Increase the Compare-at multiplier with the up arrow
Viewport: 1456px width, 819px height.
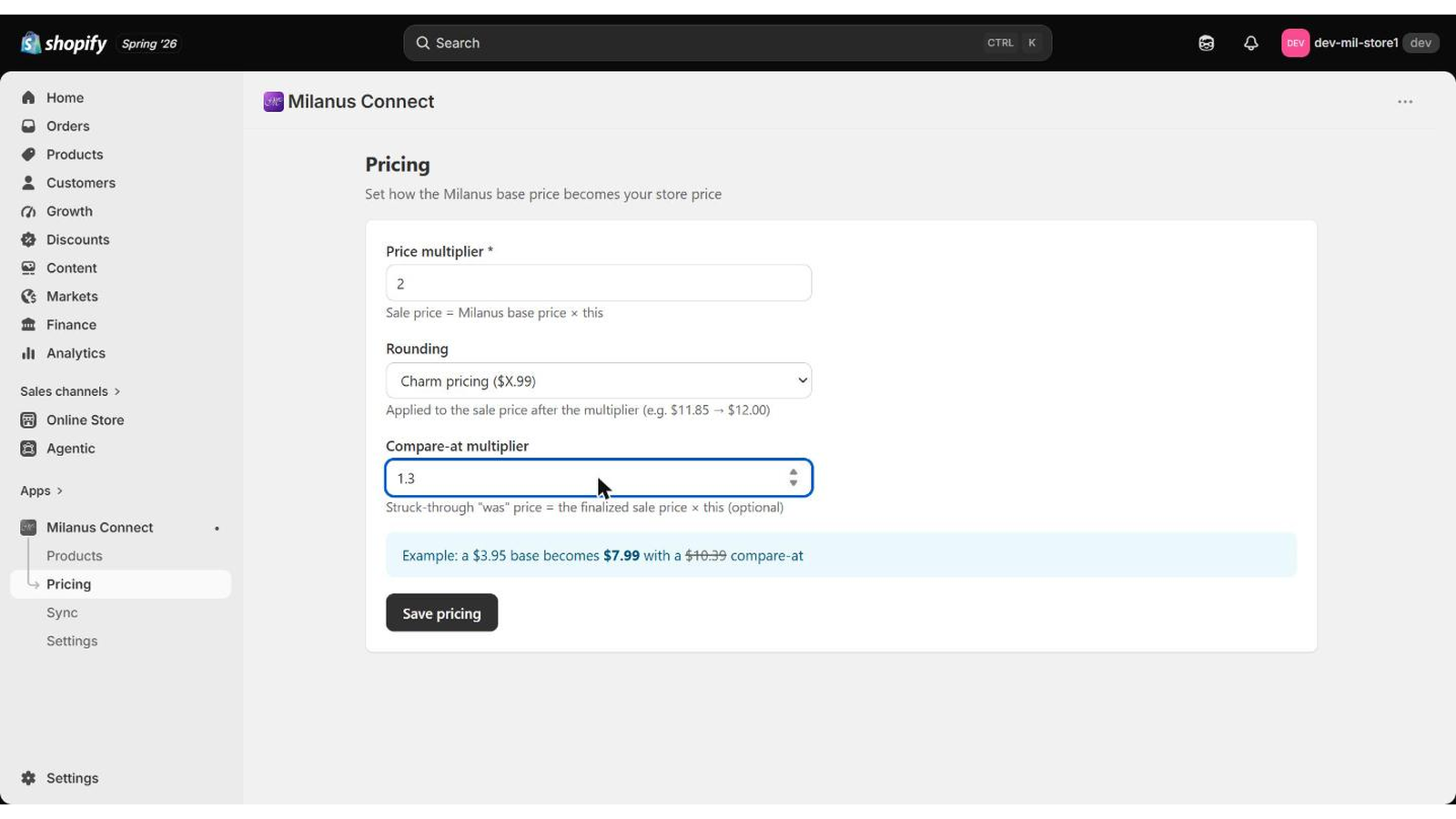point(794,472)
